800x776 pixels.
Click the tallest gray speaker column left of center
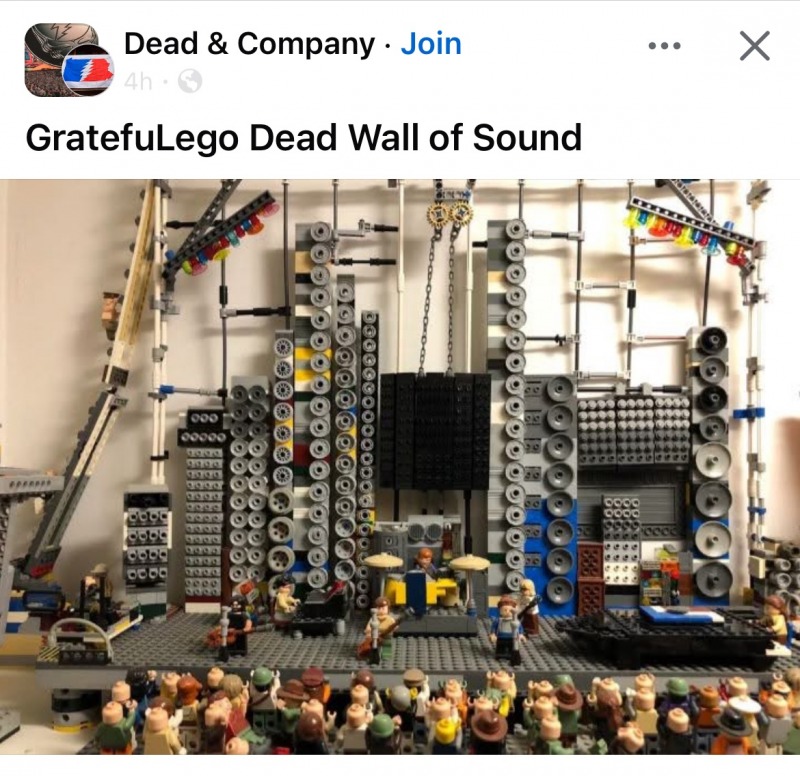pyautogui.click(x=316, y=403)
